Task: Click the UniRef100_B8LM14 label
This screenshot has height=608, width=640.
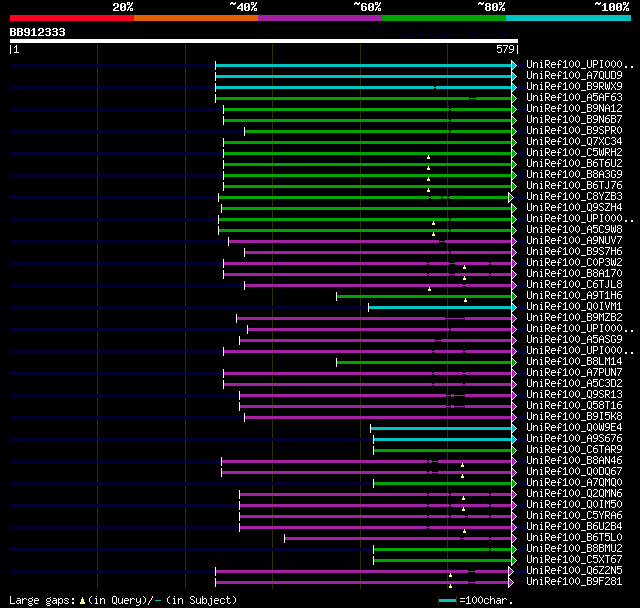Action: tap(574, 362)
